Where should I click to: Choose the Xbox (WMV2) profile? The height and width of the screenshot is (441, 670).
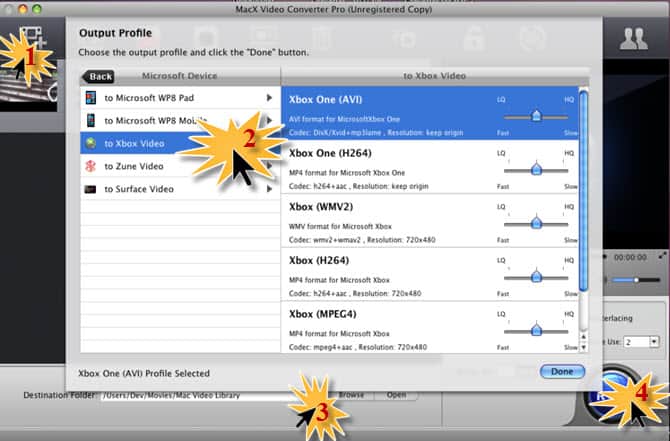pyautogui.click(x=430, y=220)
